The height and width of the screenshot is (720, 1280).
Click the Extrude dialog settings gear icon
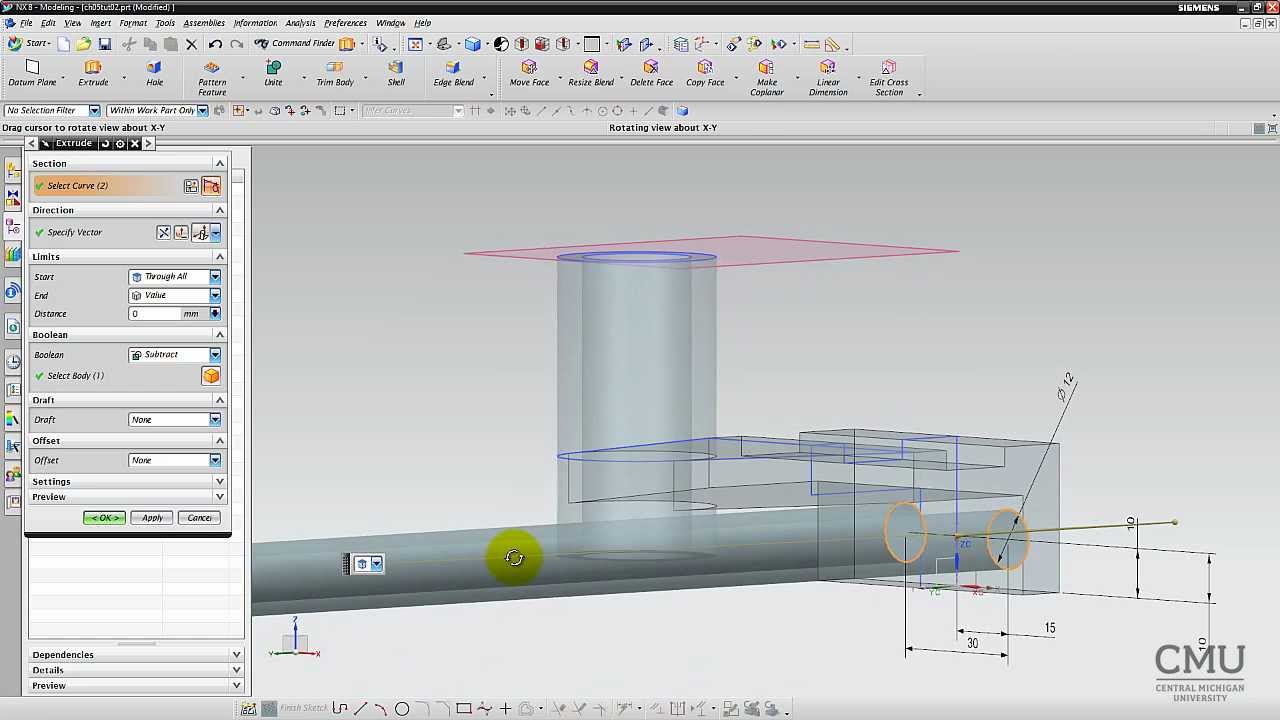point(120,144)
